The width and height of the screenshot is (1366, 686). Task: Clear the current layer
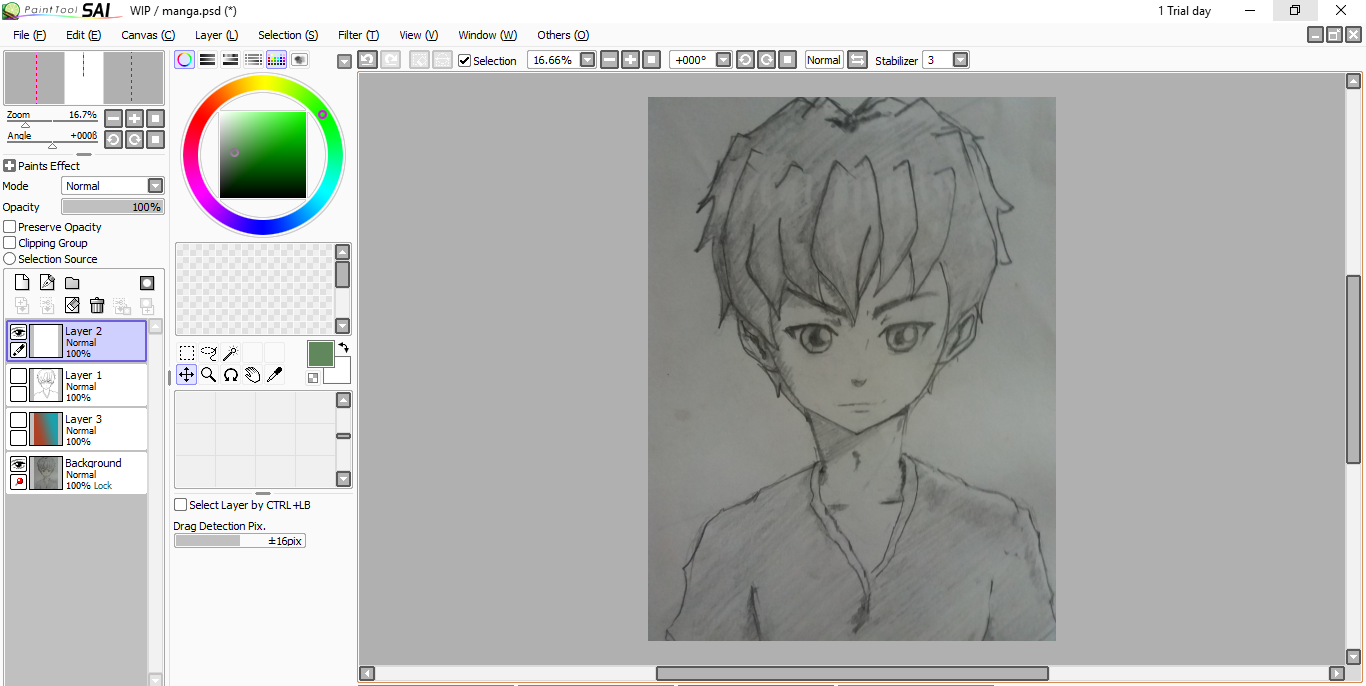(x=72, y=306)
